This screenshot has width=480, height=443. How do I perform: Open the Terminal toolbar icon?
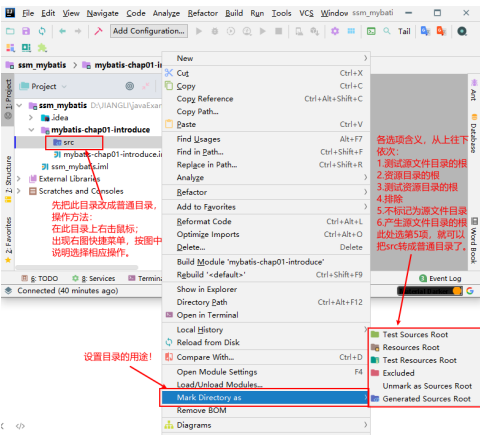click(x=371, y=31)
